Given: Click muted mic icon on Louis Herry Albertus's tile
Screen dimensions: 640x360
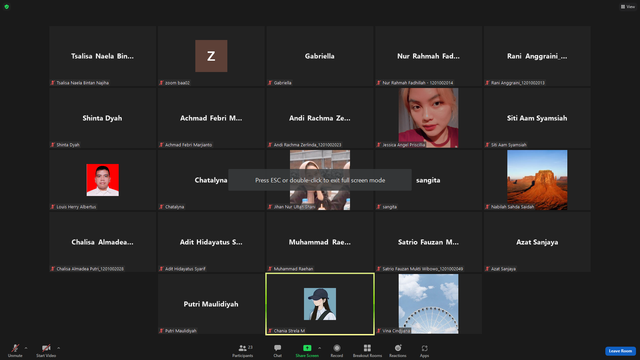Looking at the screenshot, I should 53,207.
